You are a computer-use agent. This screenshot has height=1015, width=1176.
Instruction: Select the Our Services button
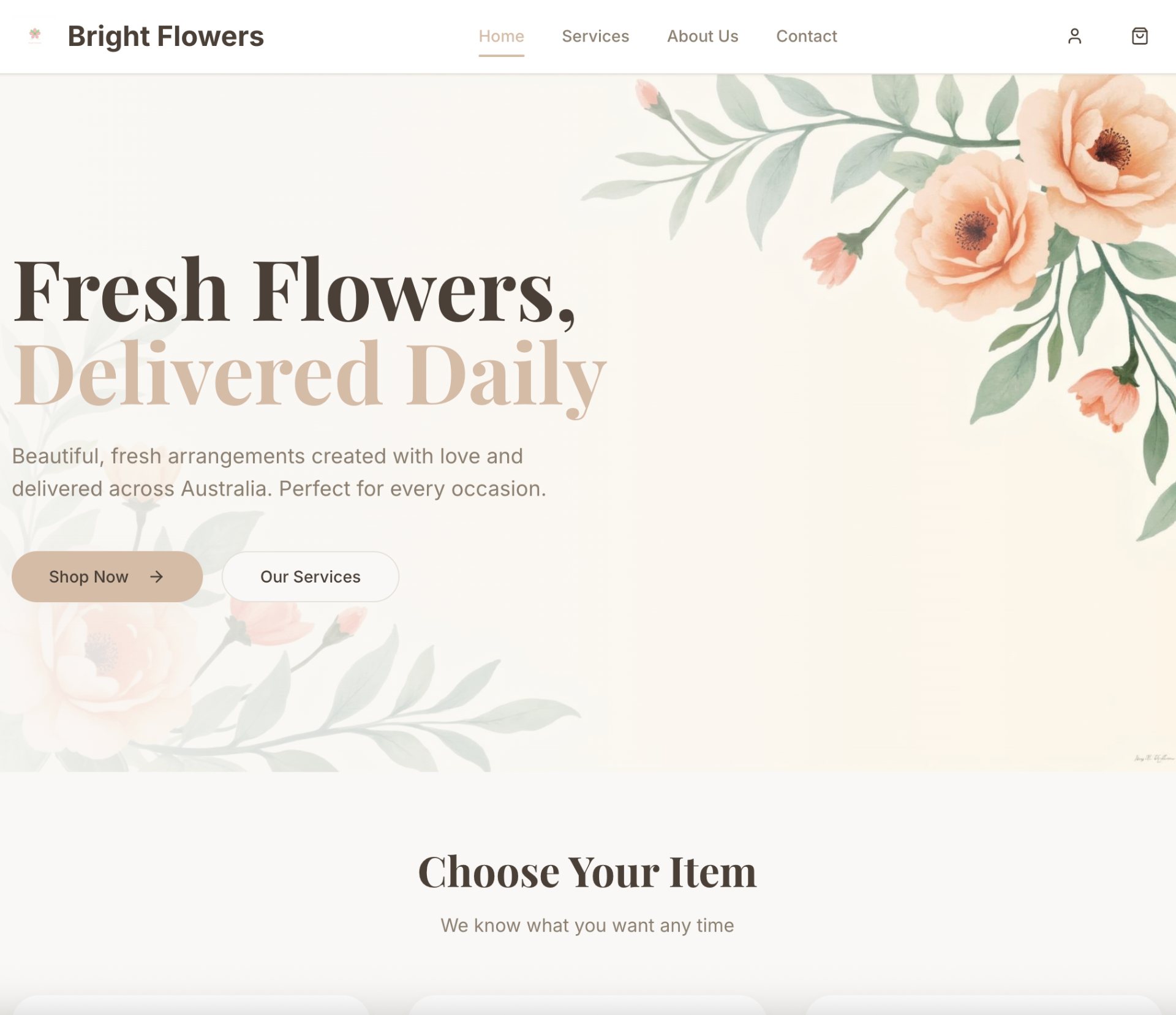pyautogui.click(x=311, y=576)
